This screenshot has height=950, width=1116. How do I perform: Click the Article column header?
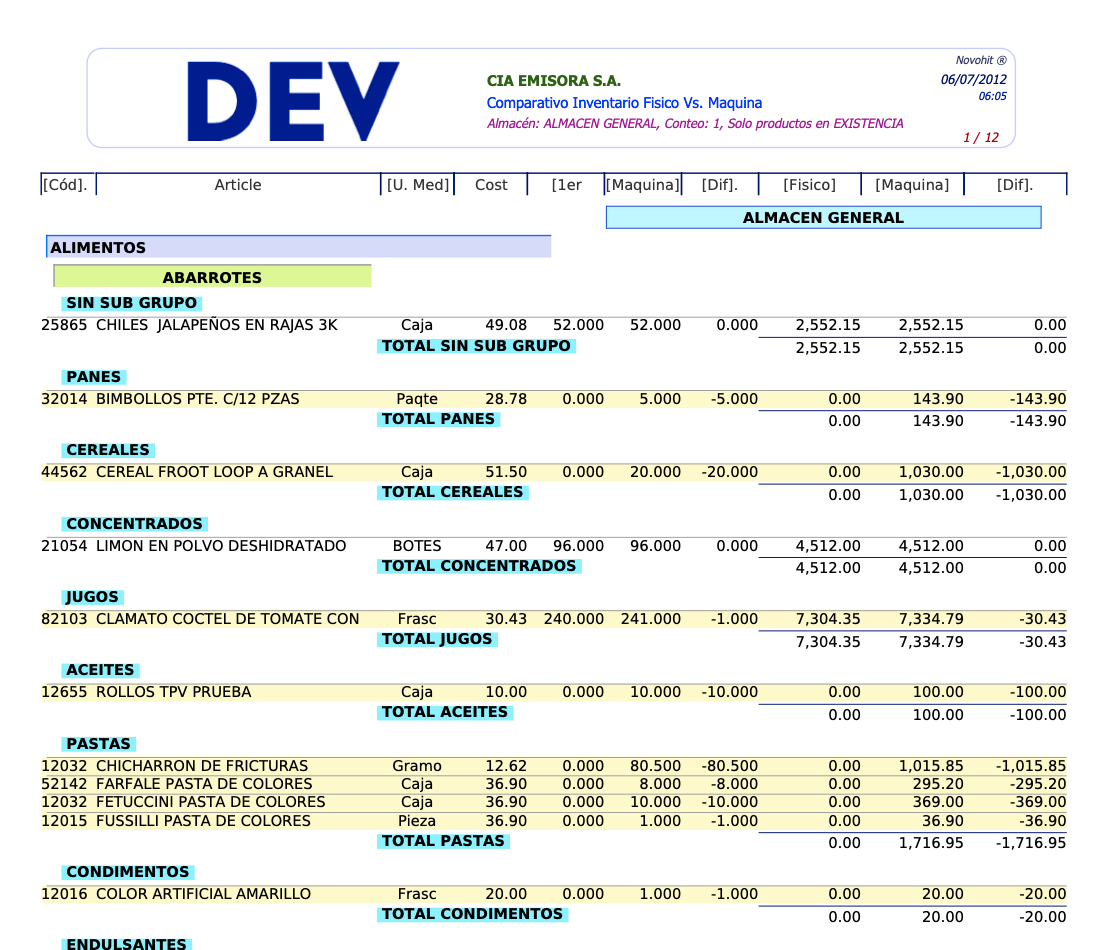[x=238, y=185]
